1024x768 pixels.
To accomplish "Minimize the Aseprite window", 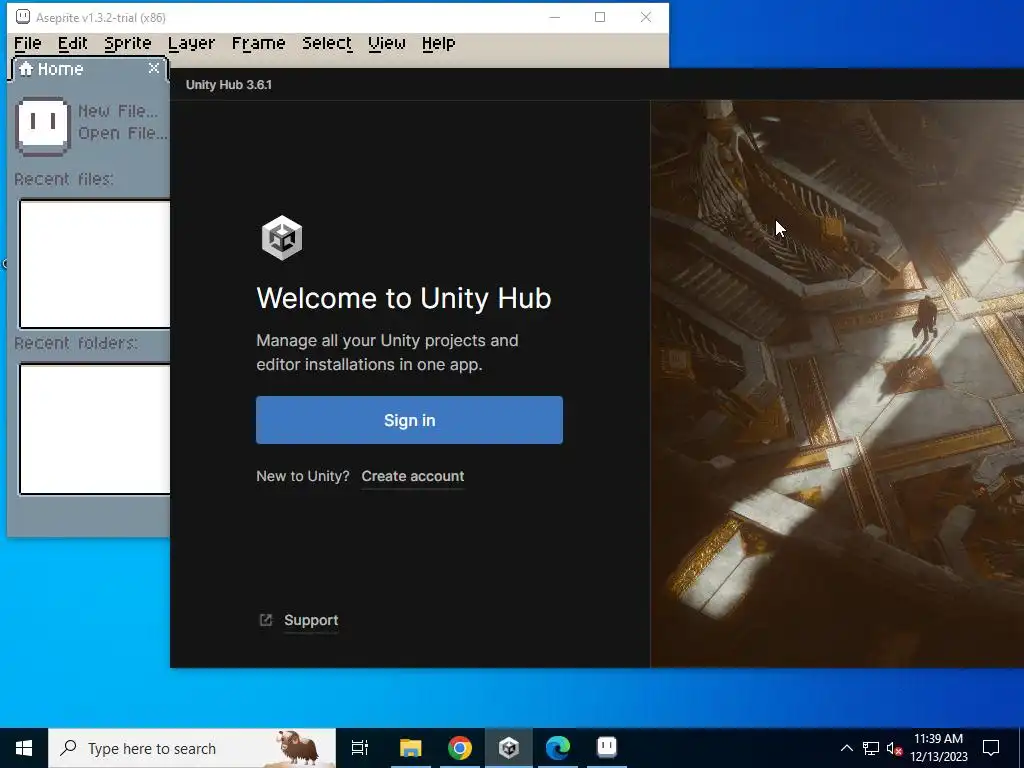I will [x=554, y=17].
